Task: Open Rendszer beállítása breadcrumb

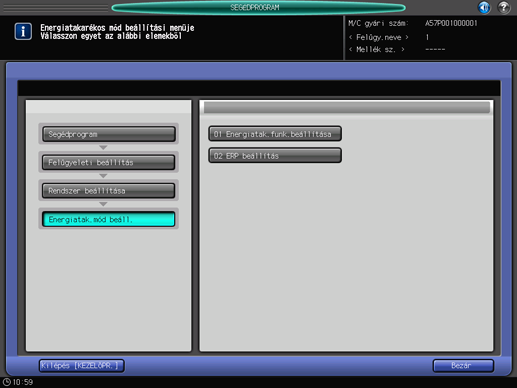Action: [109, 191]
